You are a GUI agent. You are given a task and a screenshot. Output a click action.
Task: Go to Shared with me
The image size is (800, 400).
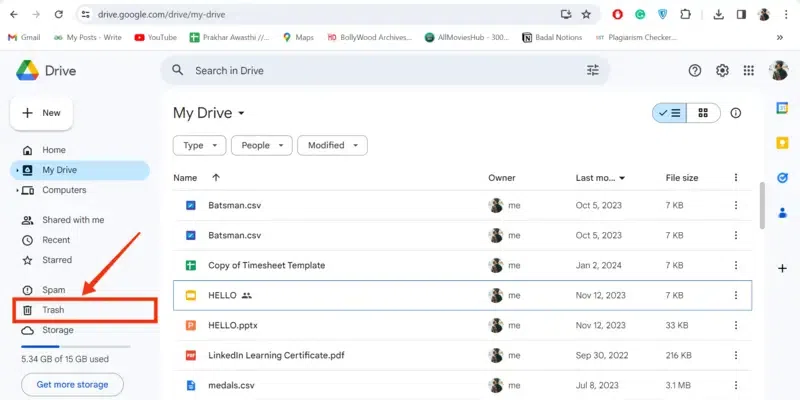click(x=73, y=220)
